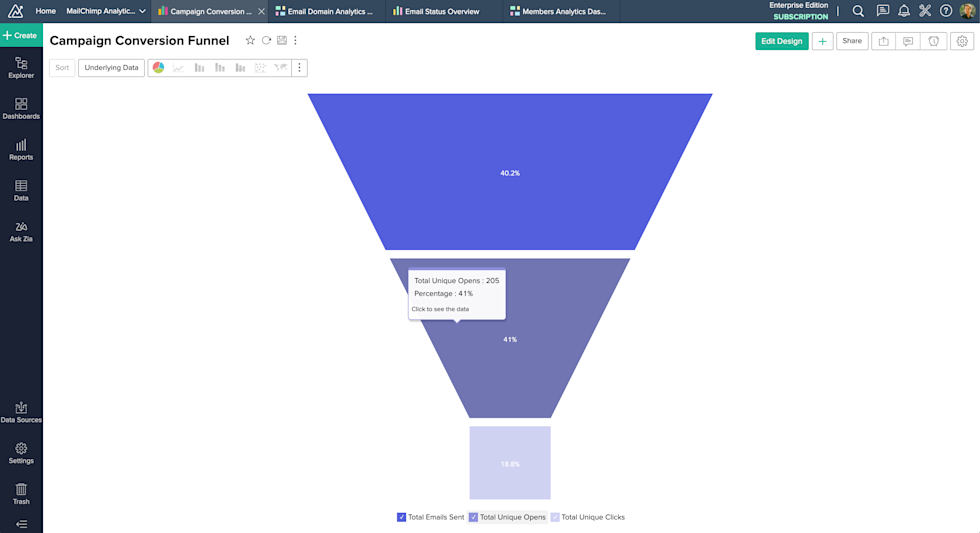Switch to map chart type
980x533 pixels.
(x=281, y=67)
